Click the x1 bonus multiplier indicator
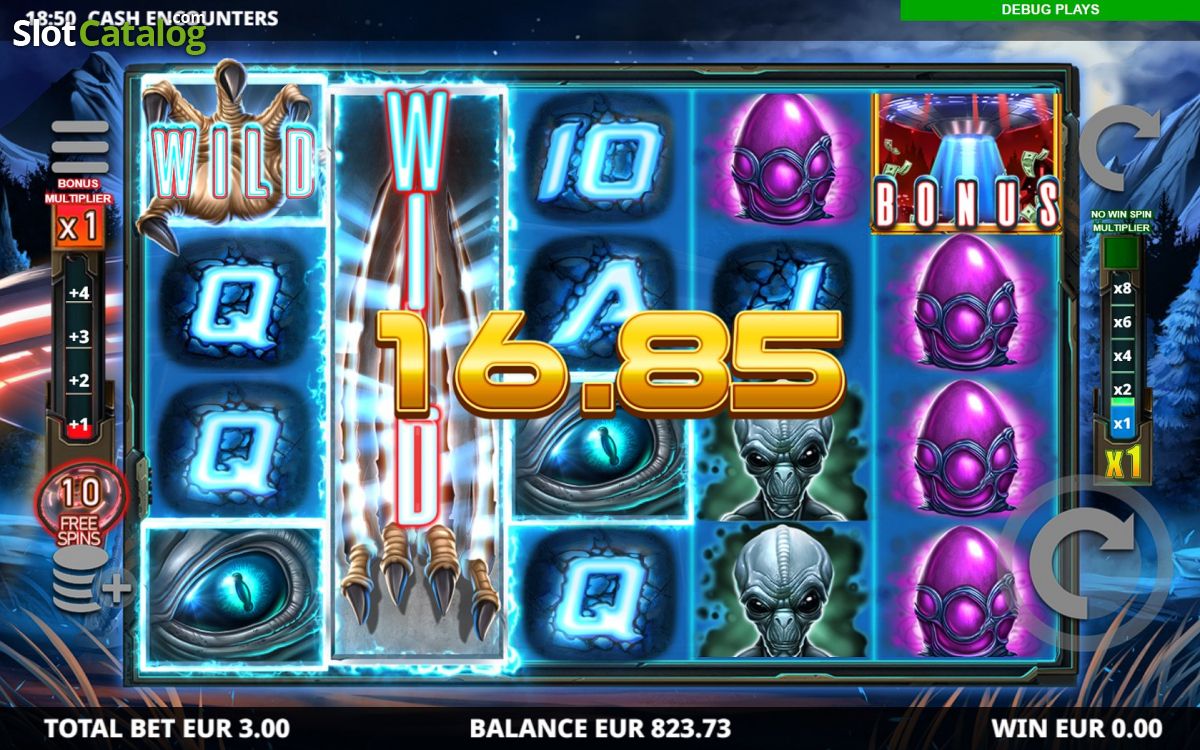Screen dimensions: 1200x750 (78, 227)
